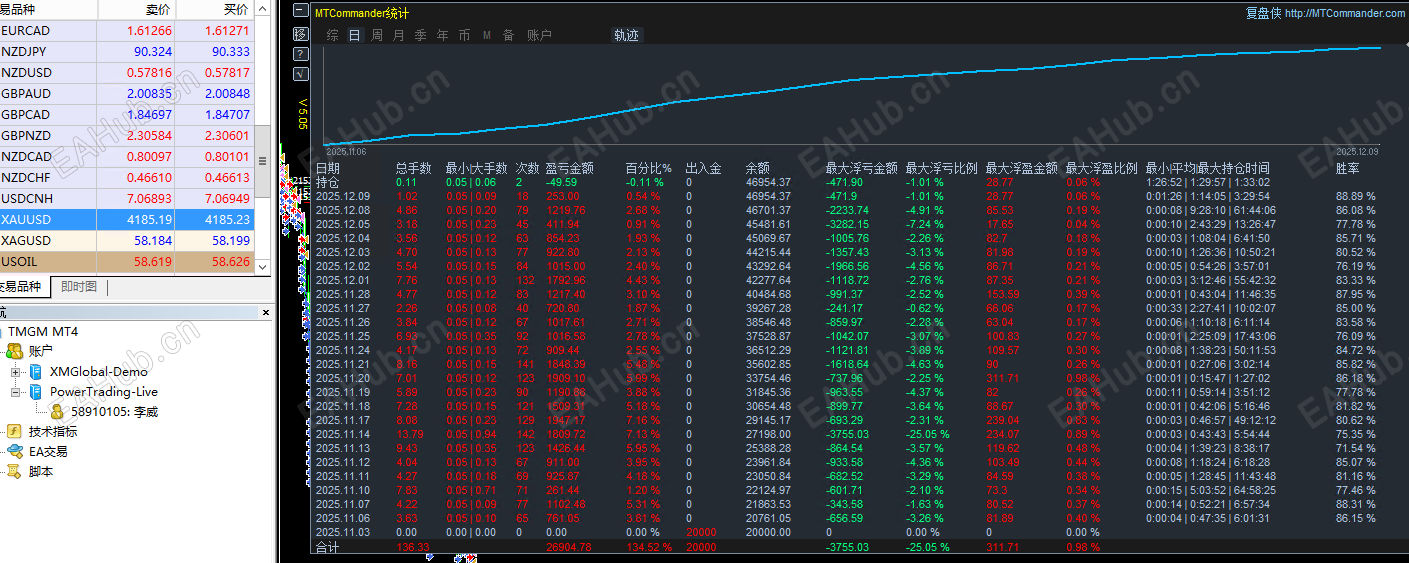Switch to the 即时图 tick chart tab
Screen dimensions: 1409x563
79,287
